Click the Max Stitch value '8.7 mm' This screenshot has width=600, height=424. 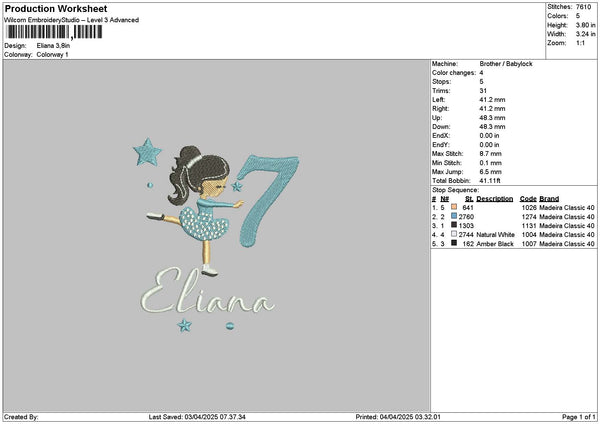[490, 154]
